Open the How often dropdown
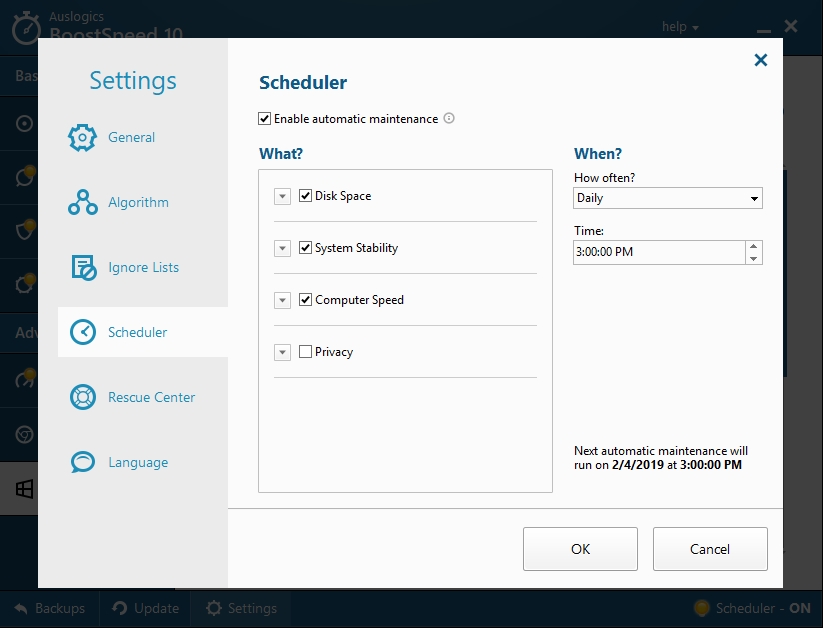 tap(668, 198)
